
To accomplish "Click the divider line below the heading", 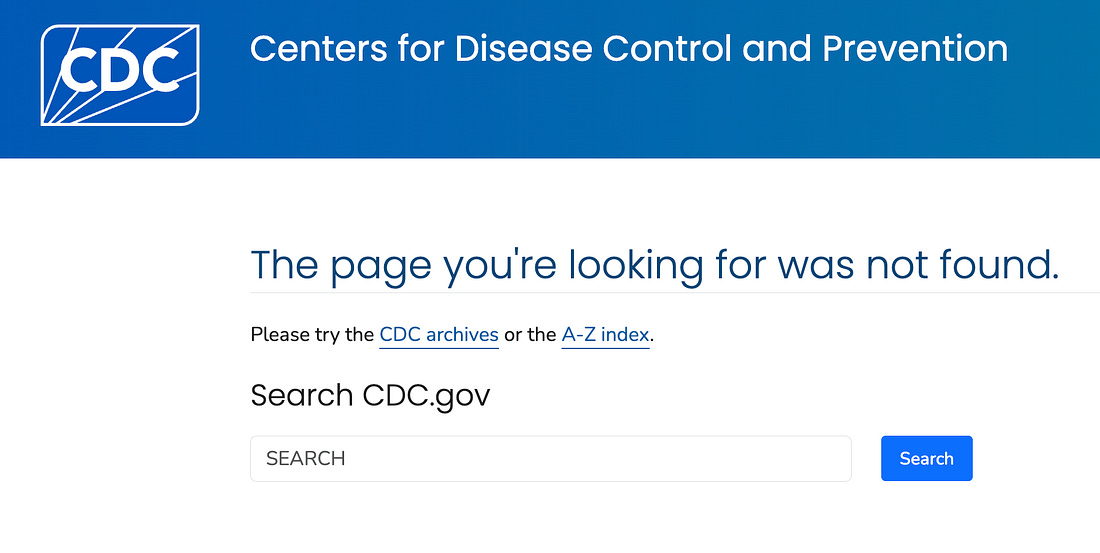I will tap(674, 292).
